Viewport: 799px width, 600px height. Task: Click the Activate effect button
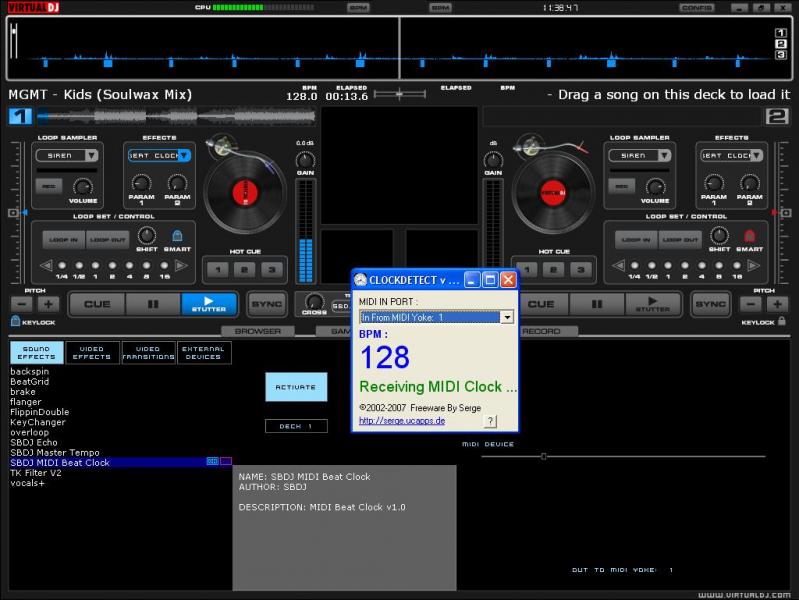click(x=296, y=387)
